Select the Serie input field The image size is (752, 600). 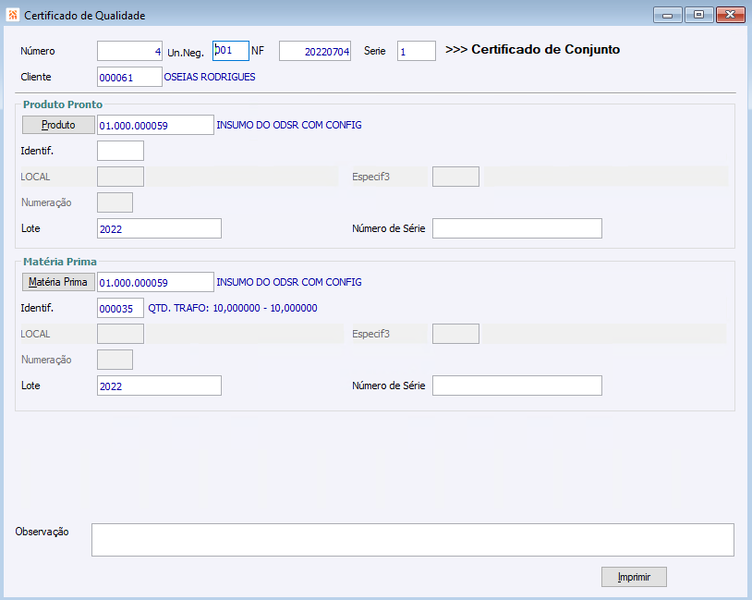(x=416, y=51)
